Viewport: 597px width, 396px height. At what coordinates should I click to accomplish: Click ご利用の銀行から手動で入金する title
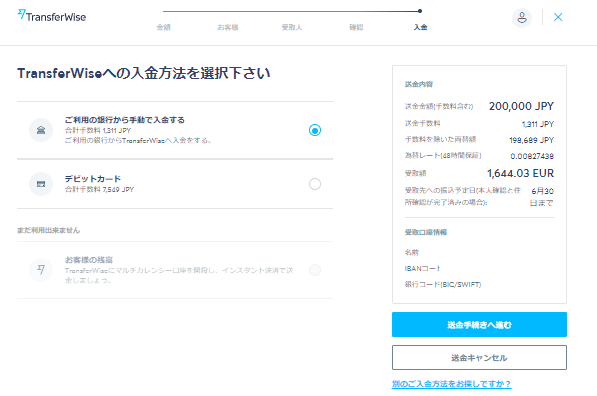click(125, 120)
